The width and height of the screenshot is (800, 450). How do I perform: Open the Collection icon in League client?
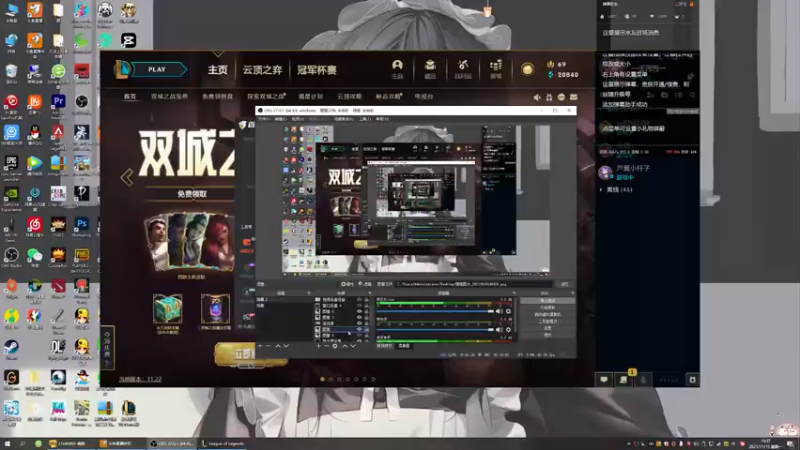[430, 65]
